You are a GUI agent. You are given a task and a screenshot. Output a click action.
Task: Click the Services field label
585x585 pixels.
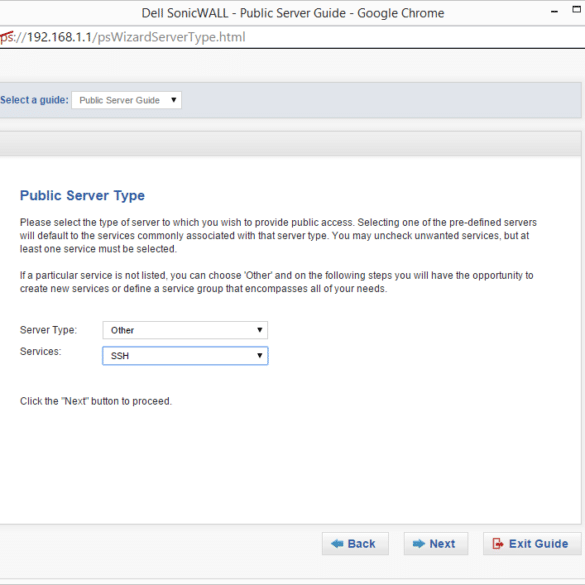click(40, 351)
